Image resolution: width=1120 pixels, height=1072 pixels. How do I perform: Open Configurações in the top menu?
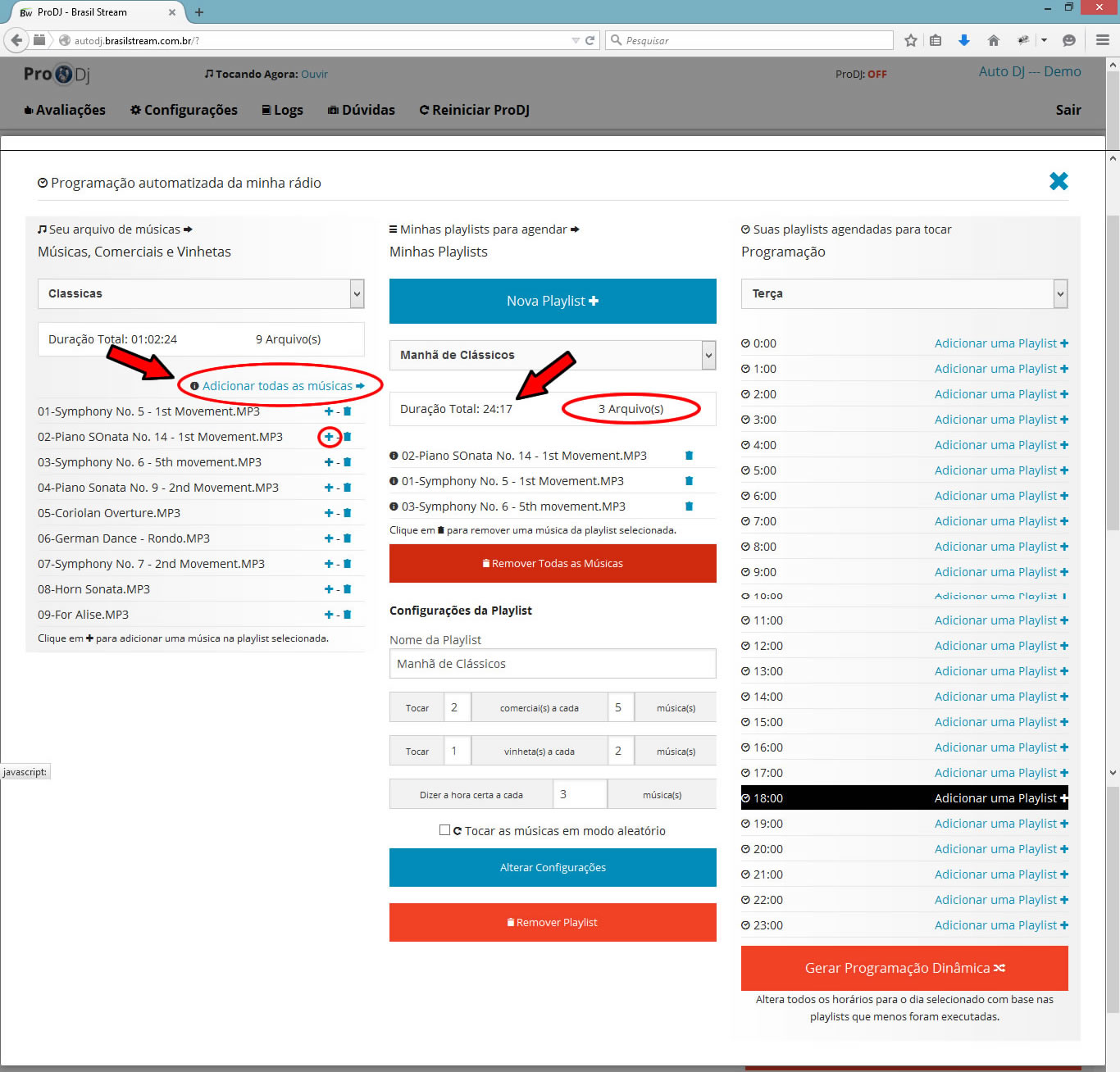pyautogui.click(x=184, y=110)
